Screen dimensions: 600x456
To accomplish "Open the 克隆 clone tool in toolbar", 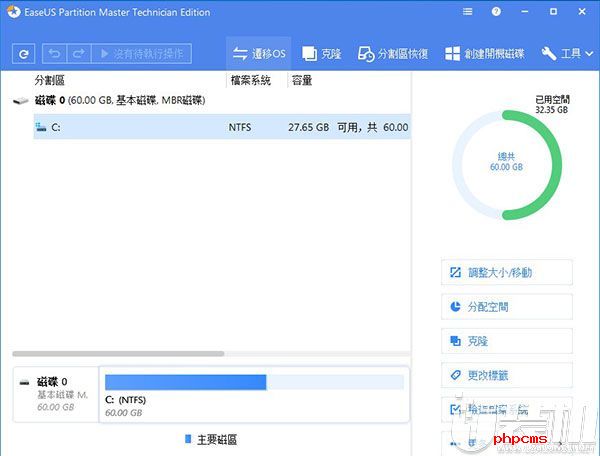I will coord(321,54).
